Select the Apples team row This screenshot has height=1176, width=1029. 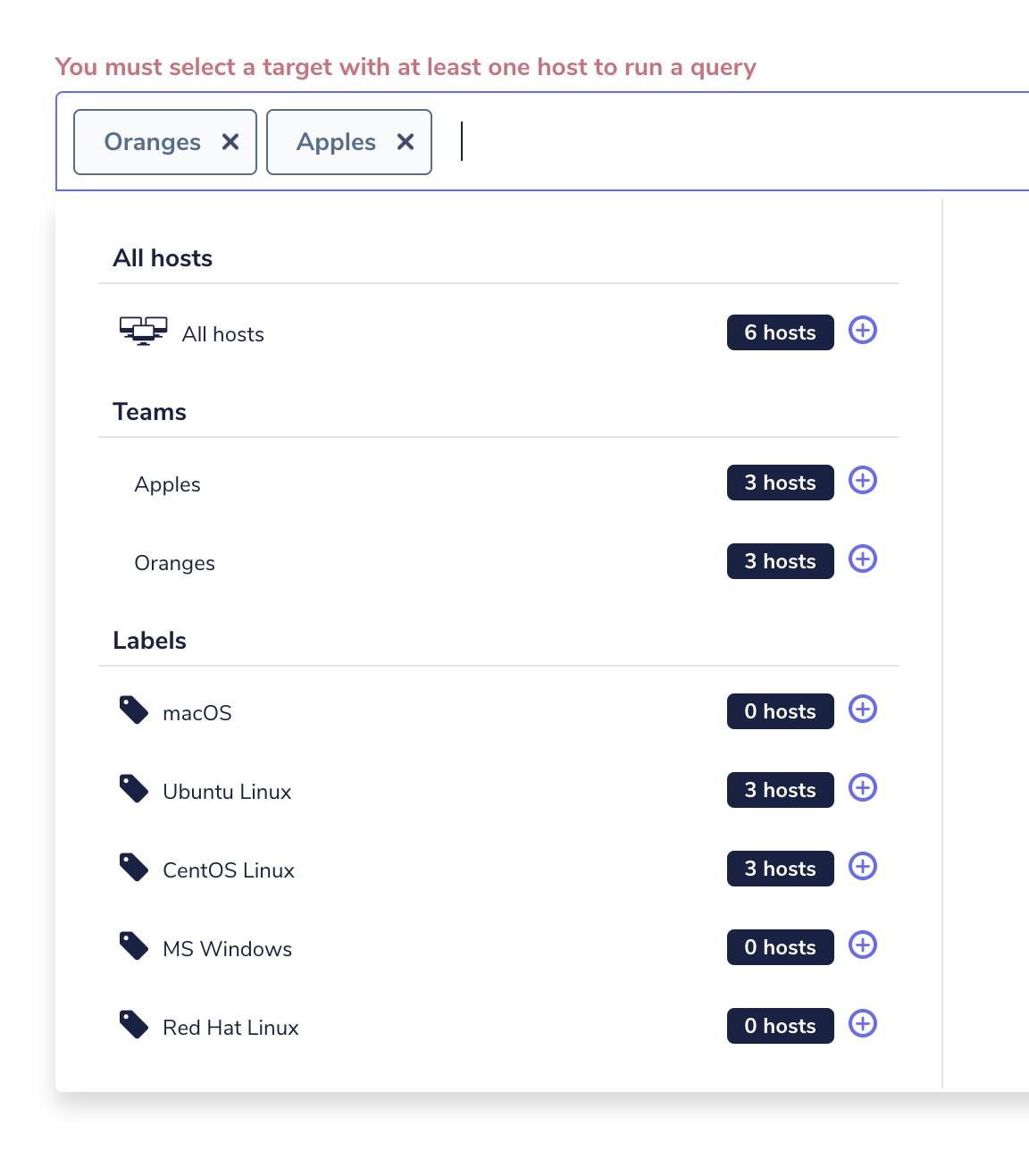(167, 484)
